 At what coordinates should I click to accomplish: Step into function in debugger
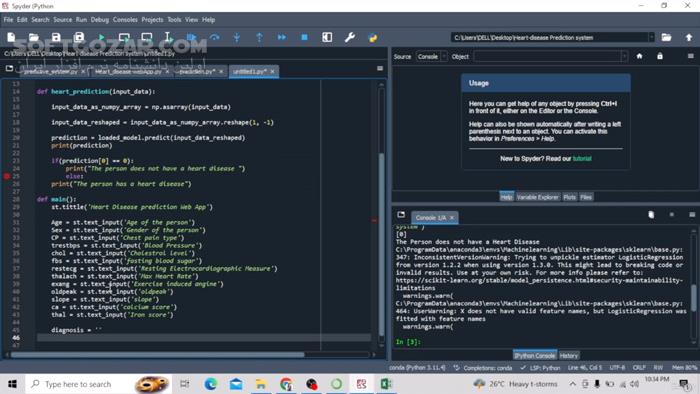pos(237,37)
